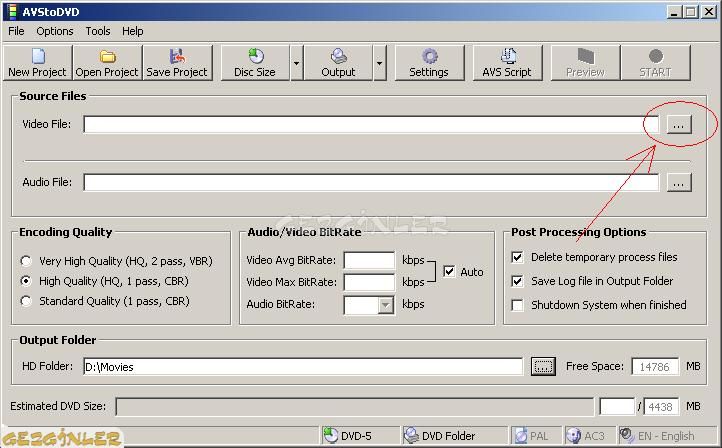Click the 4438 MB disc capacity value

[x=661, y=407]
